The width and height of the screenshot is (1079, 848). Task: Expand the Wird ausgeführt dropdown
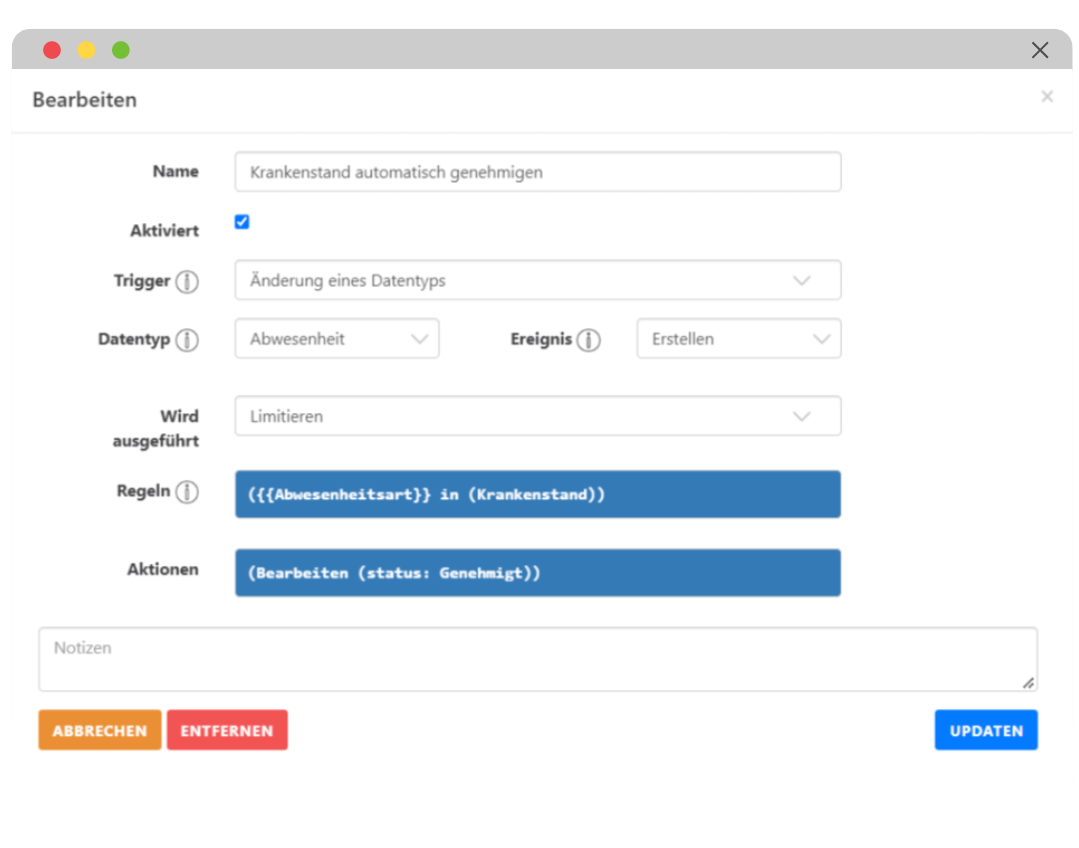click(x=537, y=417)
